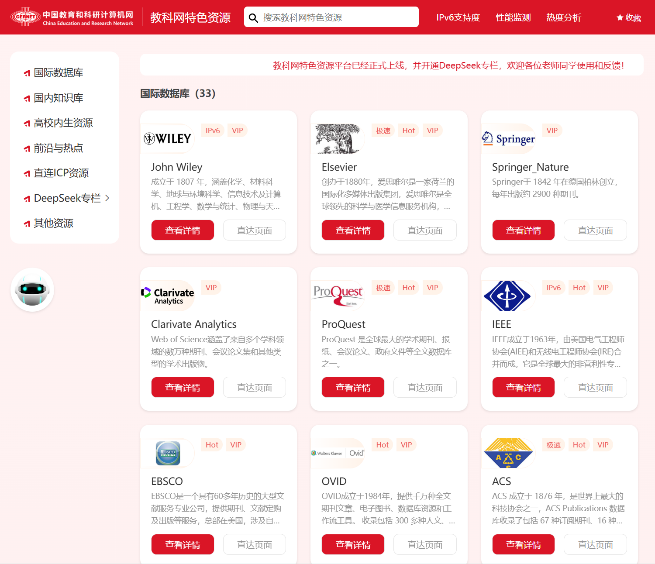Click the IPv6 tag on IEEE card
Image resolution: width=655 pixels, height=564 pixels.
553,287
